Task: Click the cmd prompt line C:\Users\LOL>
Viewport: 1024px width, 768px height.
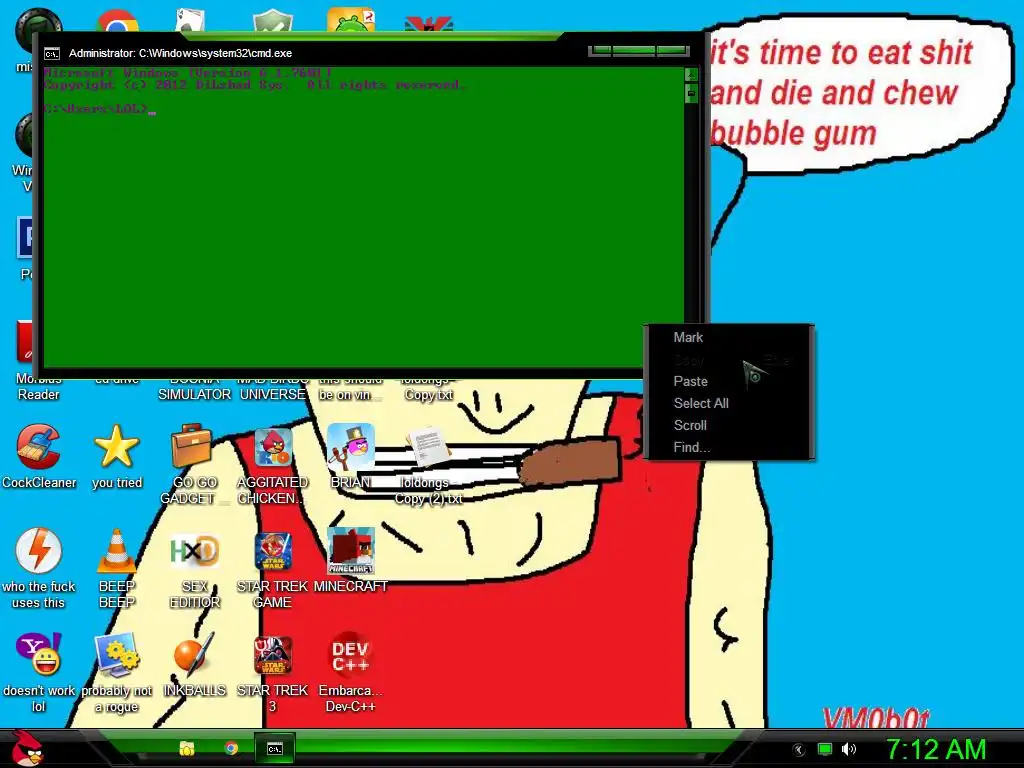Action: [100, 108]
